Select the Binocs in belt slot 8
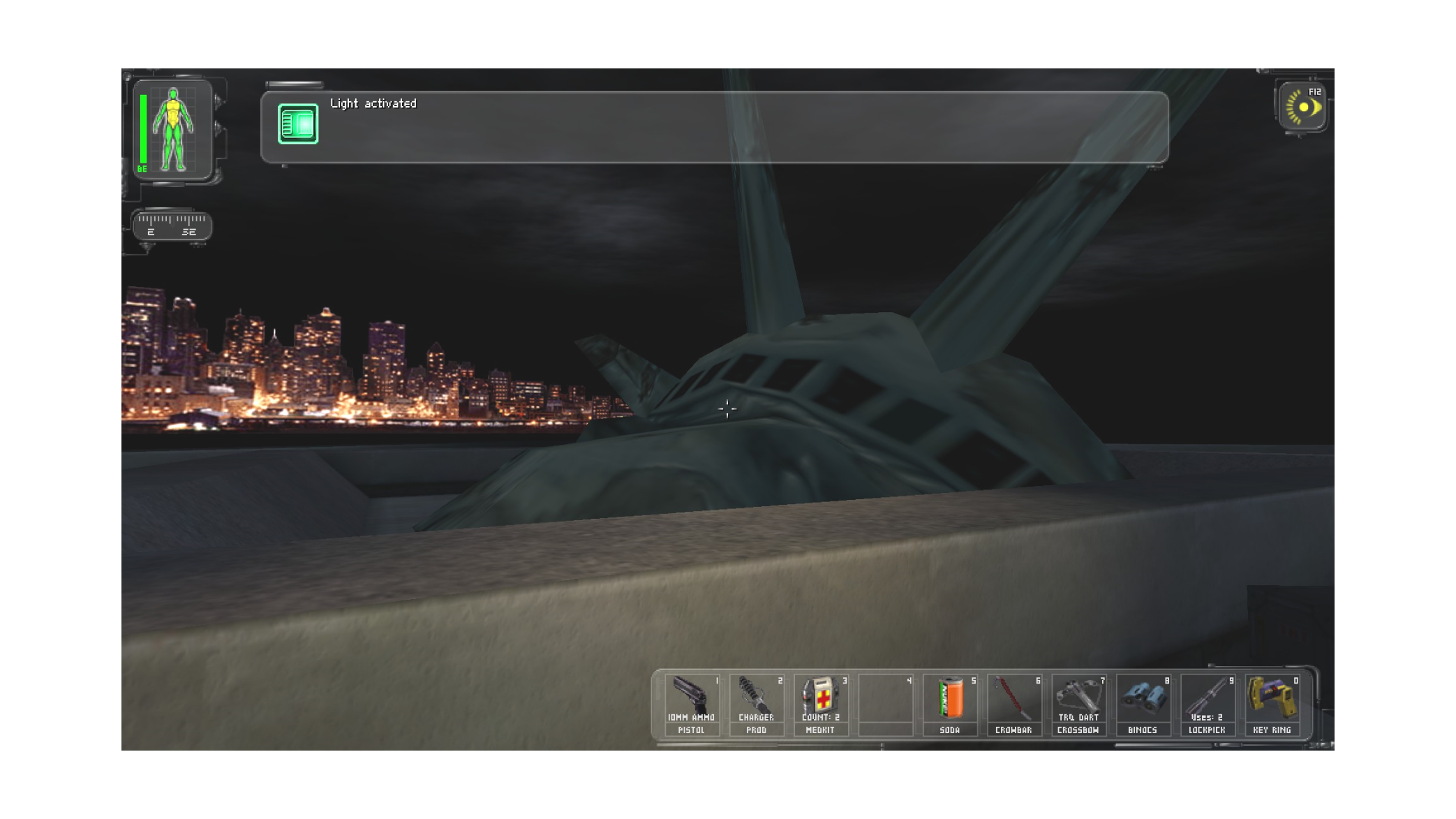This screenshot has height=819, width=1456. click(1143, 704)
